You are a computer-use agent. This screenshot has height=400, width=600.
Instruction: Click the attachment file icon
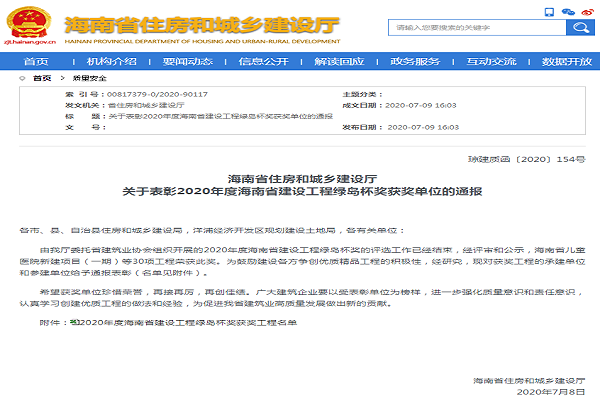point(71,323)
